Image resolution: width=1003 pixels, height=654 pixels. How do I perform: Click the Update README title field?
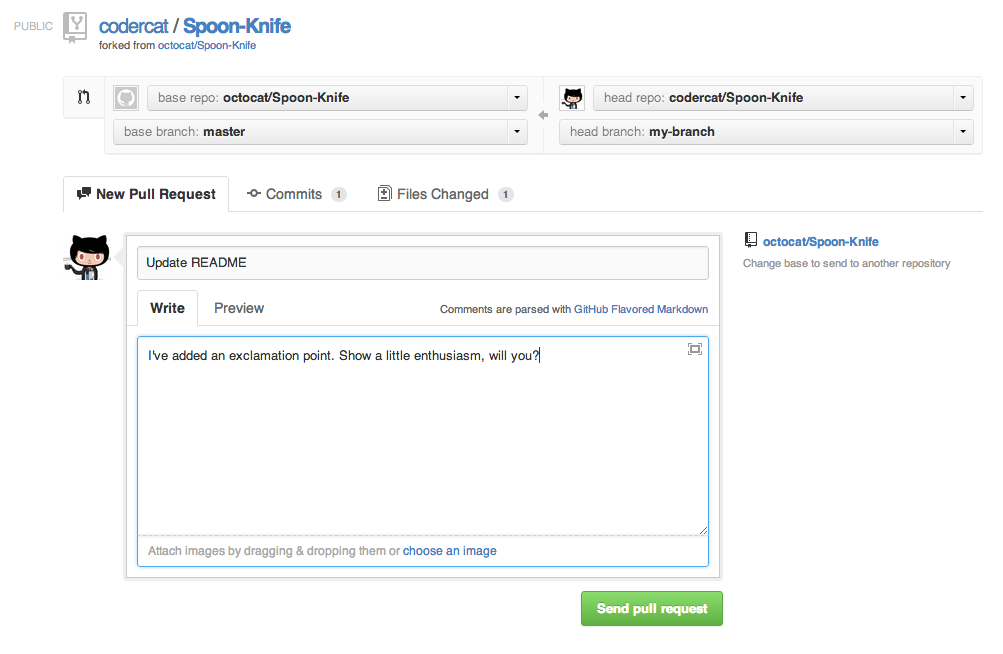(422, 262)
